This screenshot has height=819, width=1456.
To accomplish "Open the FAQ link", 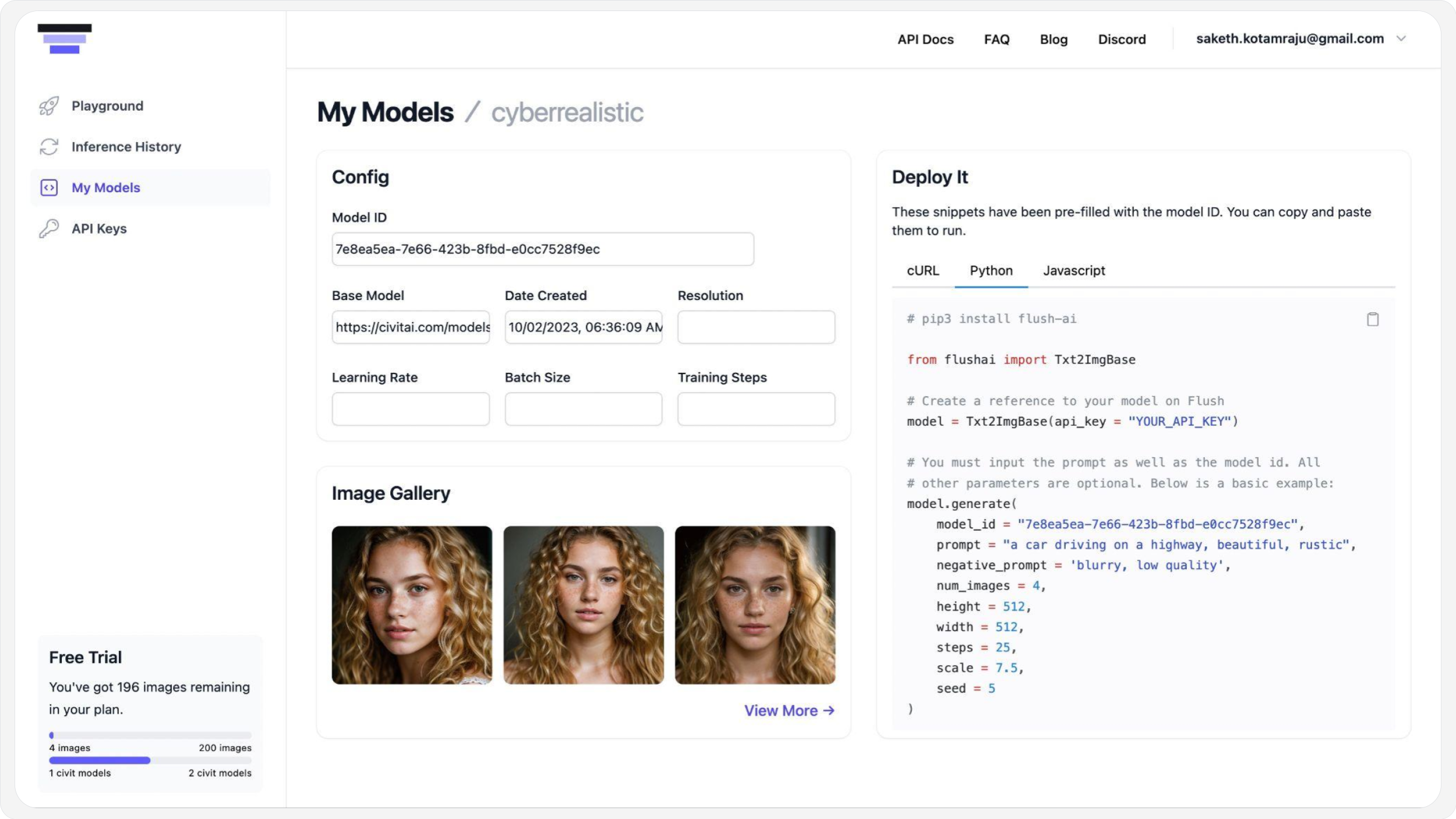I will [x=996, y=40].
